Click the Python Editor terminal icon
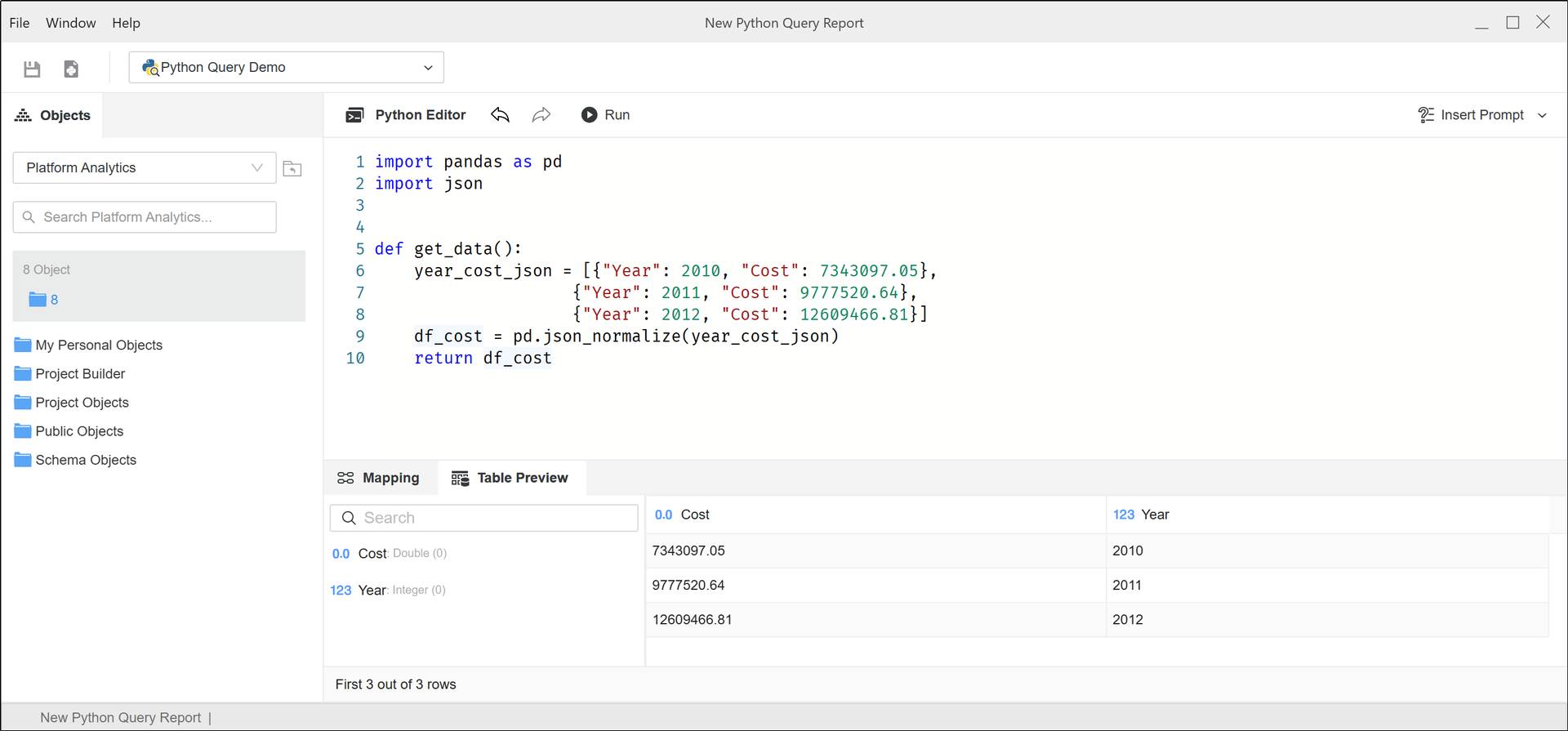Viewport: 1568px width, 731px height. click(x=354, y=115)
